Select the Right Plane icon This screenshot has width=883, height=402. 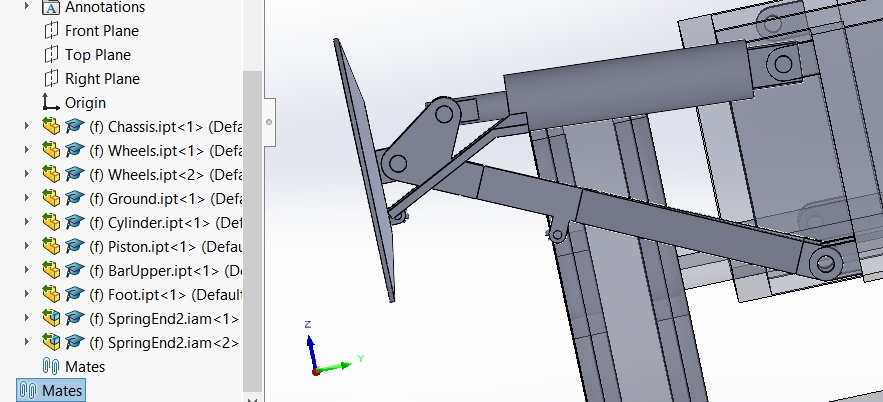tap(51, 79)
